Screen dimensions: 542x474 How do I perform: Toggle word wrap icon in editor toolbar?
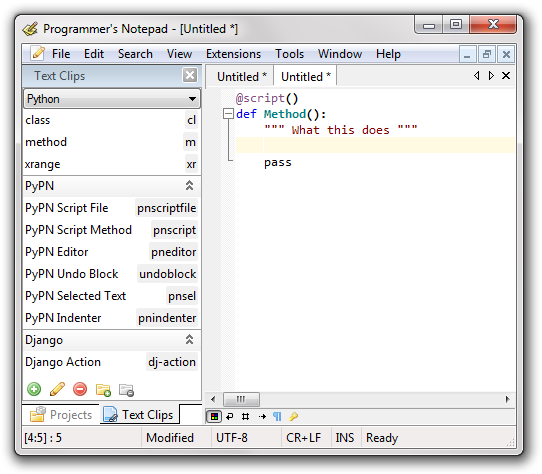(230, 417)
